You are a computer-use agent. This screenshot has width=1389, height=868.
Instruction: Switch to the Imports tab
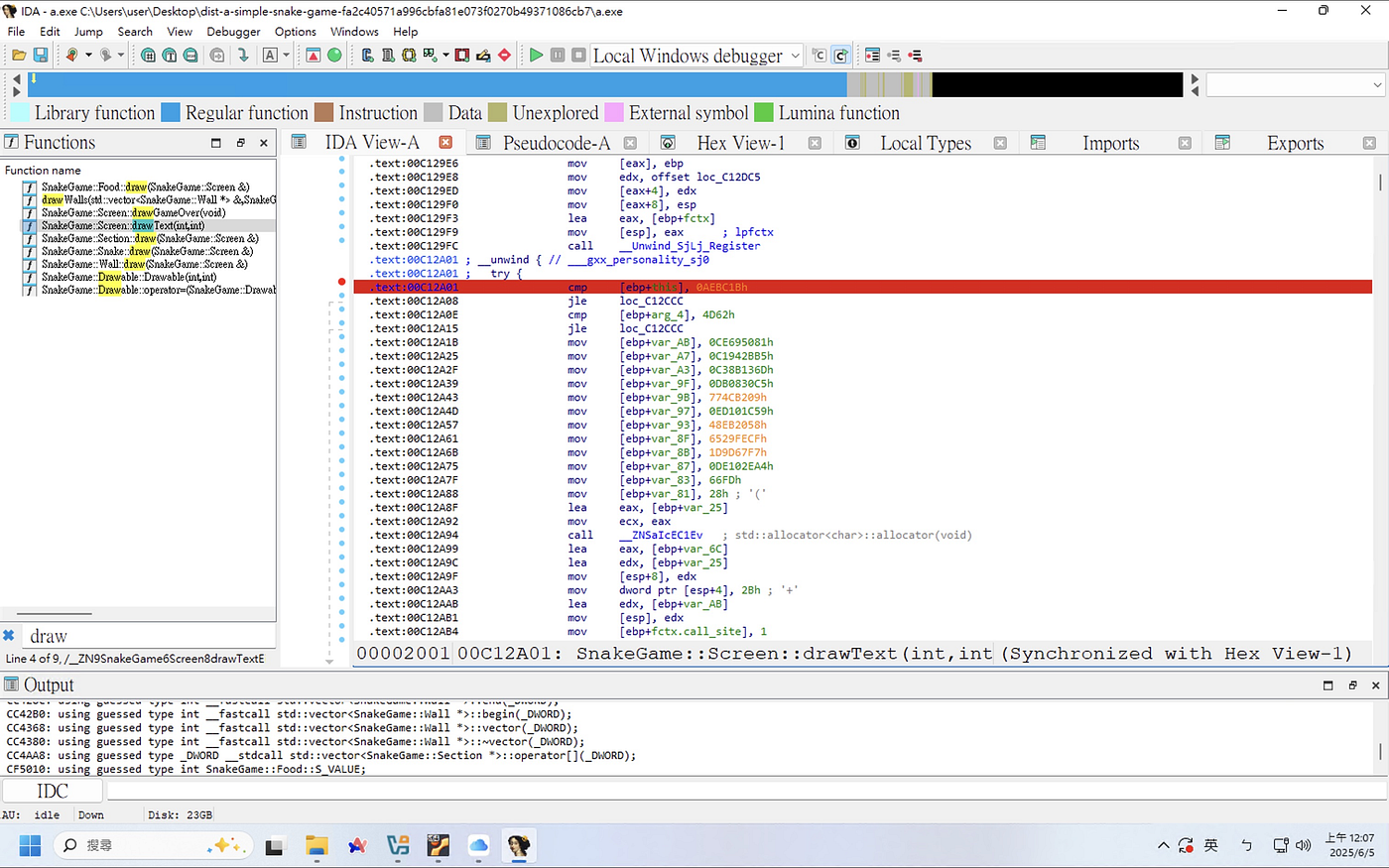click(1111, 143)
